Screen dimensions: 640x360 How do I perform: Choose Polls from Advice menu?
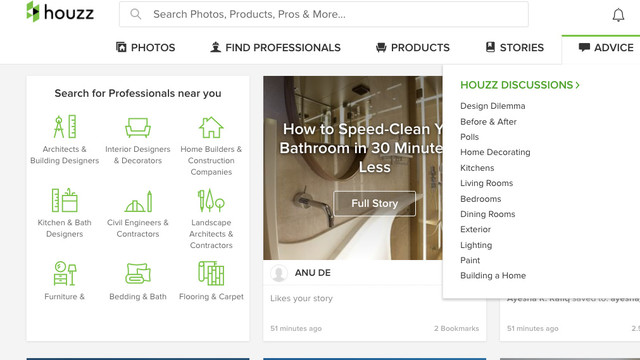point(469,137)
